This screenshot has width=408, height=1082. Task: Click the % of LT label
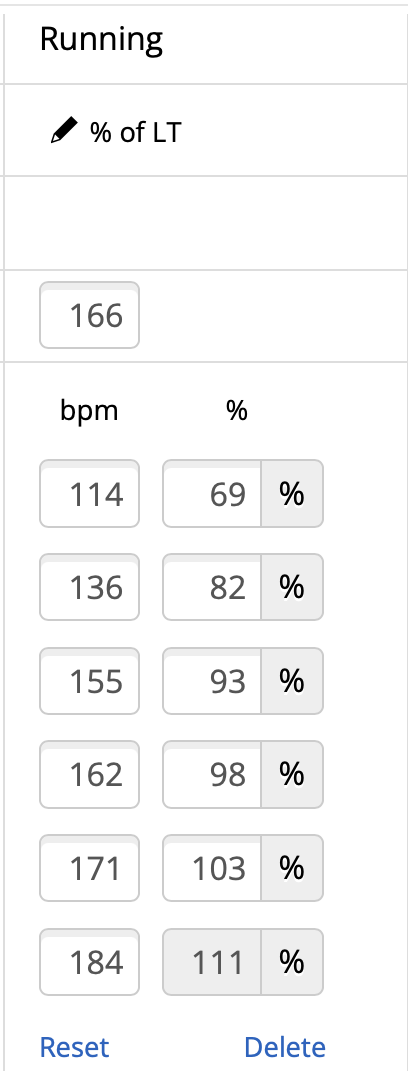click(135, 132)
